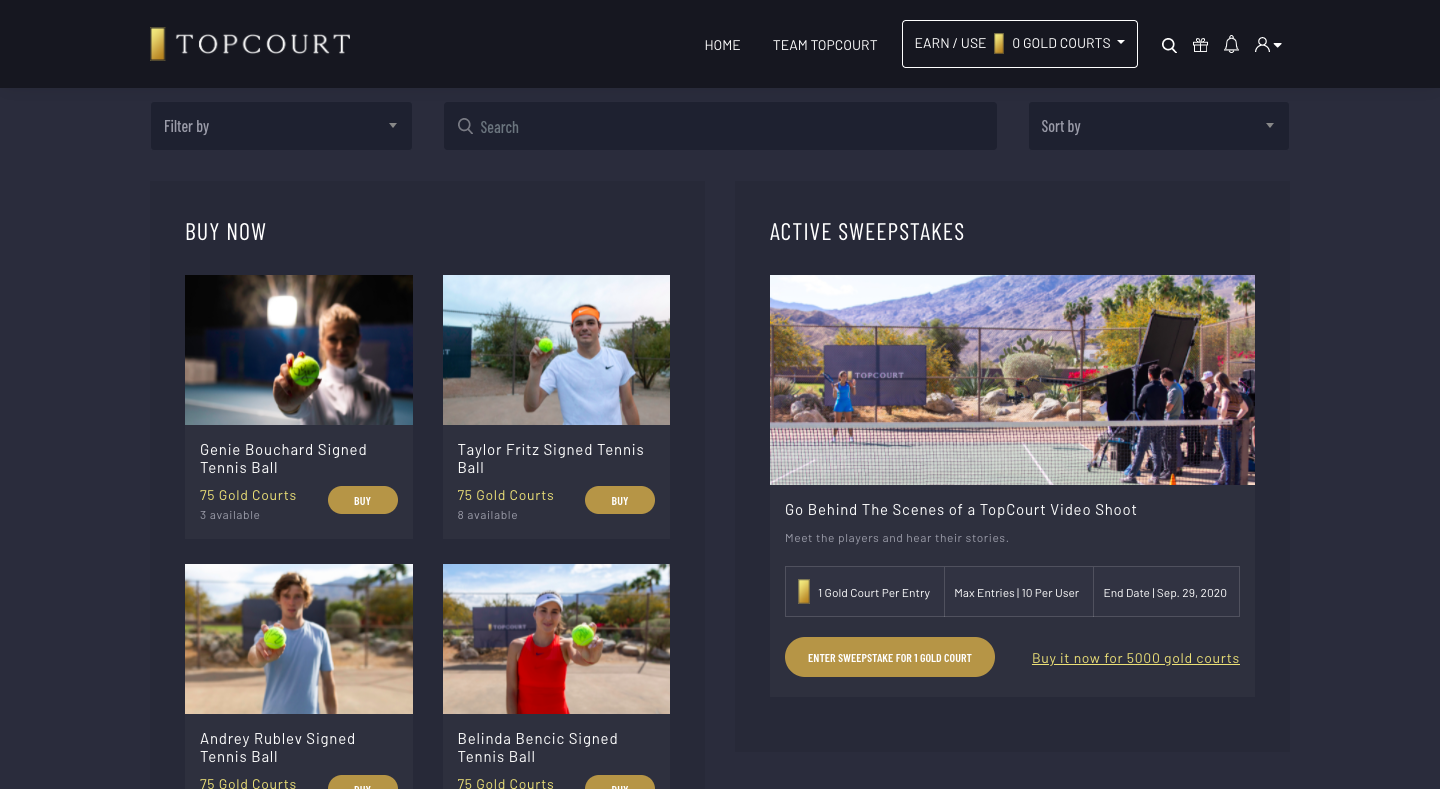The image size is (1440, 789).
Task: Open the Andrey Rublev product photo
Action: click(299, 639)
